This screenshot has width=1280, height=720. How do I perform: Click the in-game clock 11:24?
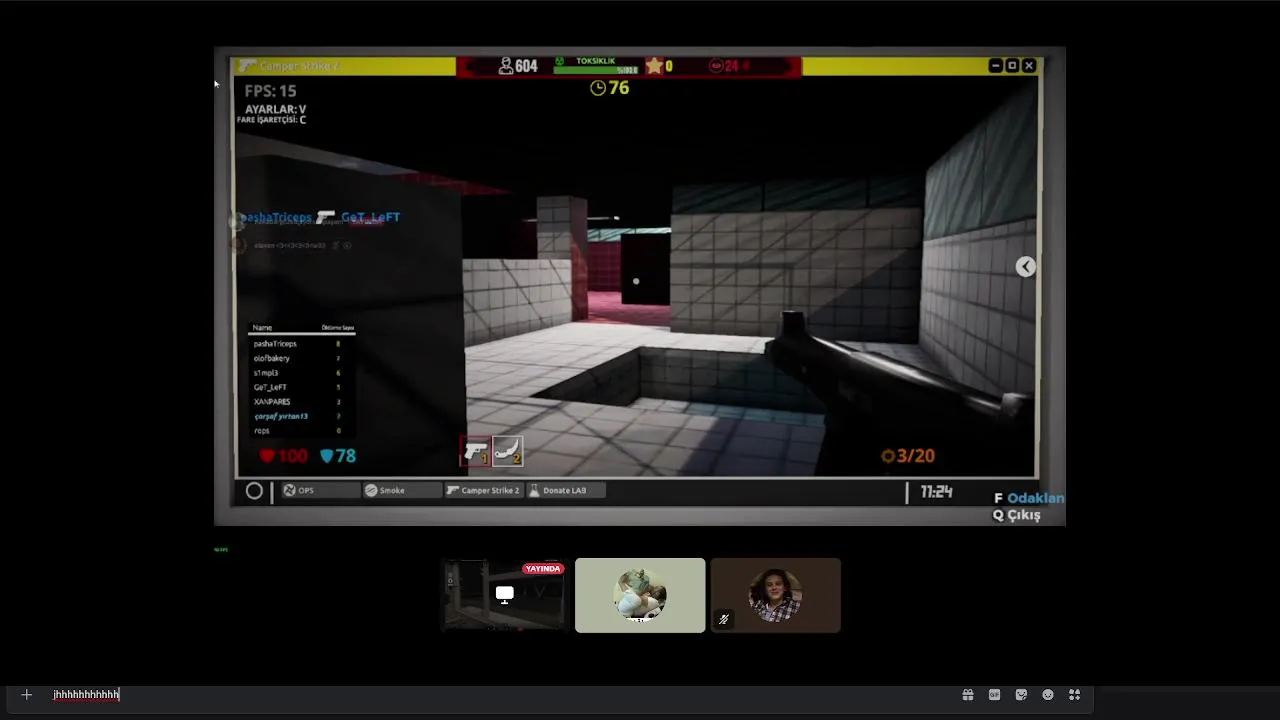pyautogui.click(x=936, y=492)
